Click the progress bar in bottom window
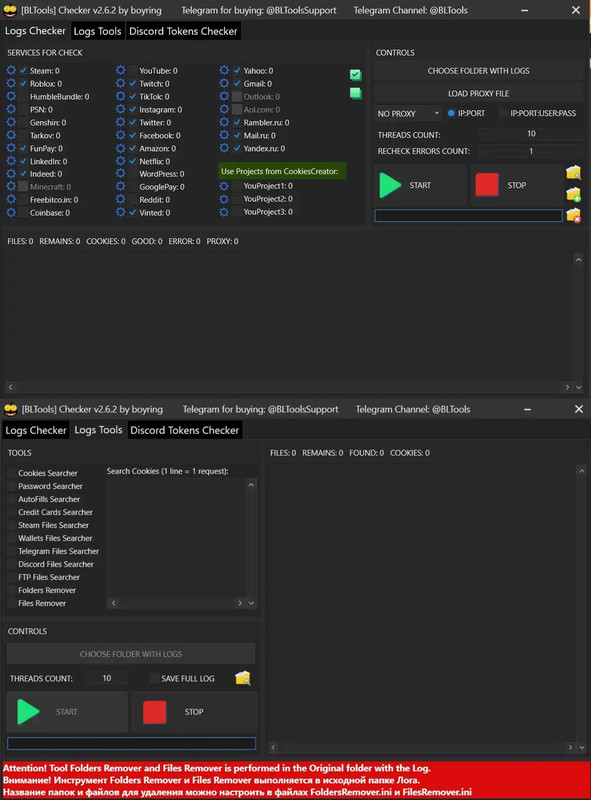 (132, 743)
